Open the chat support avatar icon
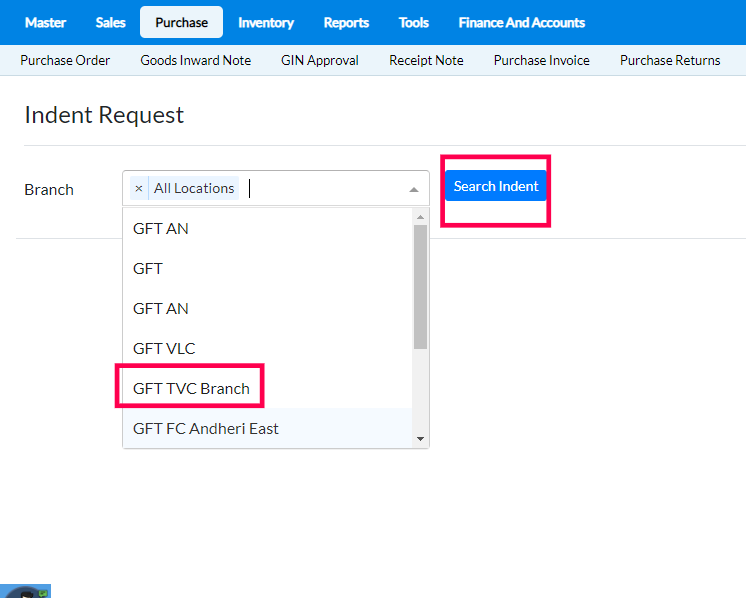746x598 pixels. point(25,590)
